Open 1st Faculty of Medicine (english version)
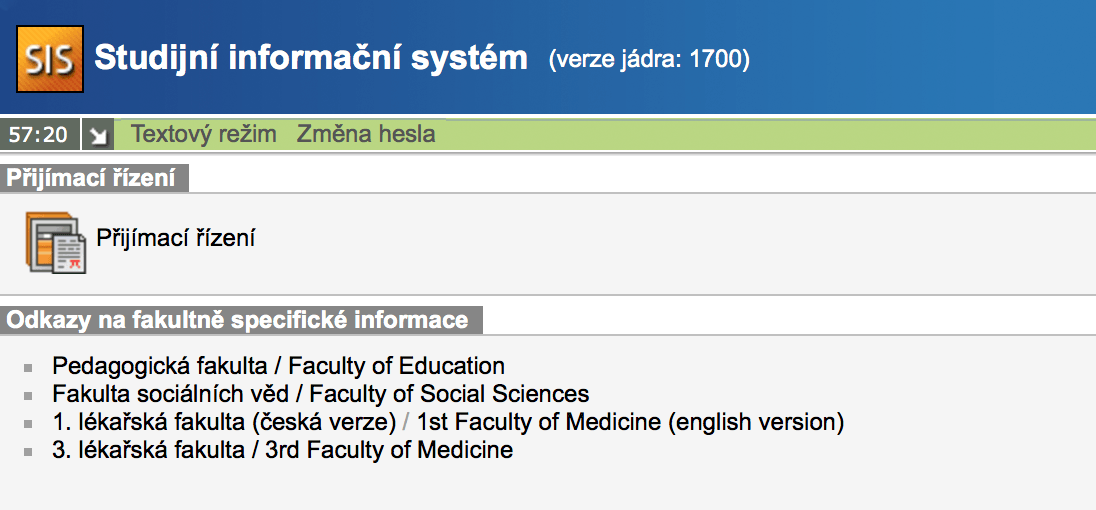 [x=630, y=422]
